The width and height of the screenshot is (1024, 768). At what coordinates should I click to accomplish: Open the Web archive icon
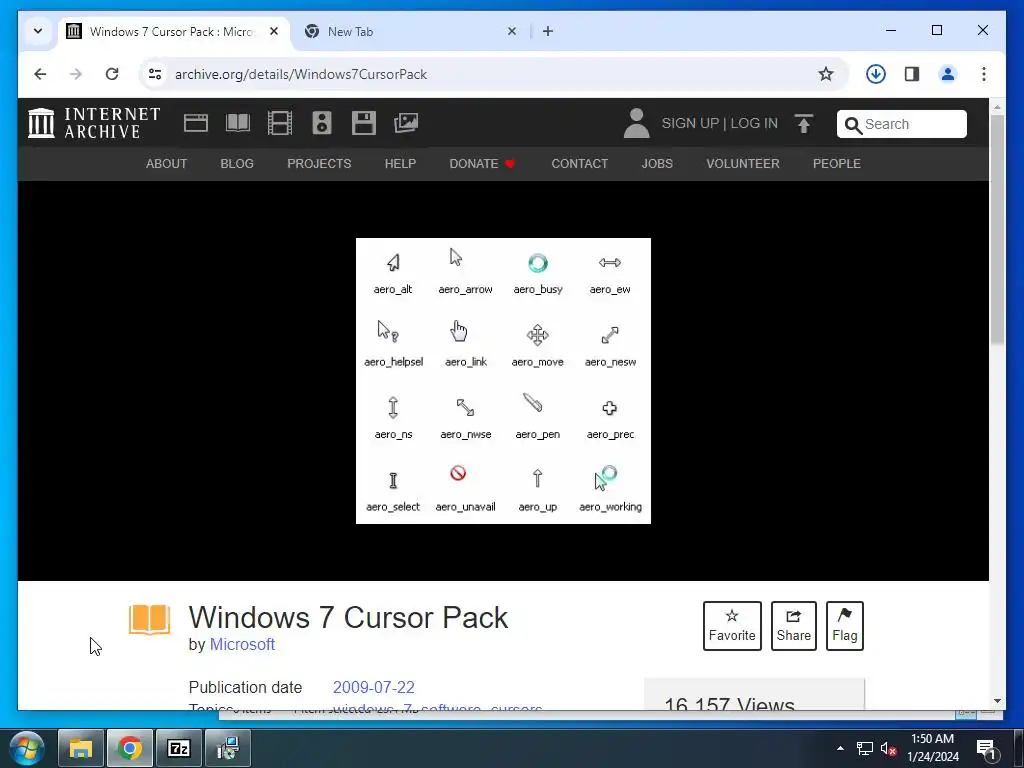tap(195, 123)
